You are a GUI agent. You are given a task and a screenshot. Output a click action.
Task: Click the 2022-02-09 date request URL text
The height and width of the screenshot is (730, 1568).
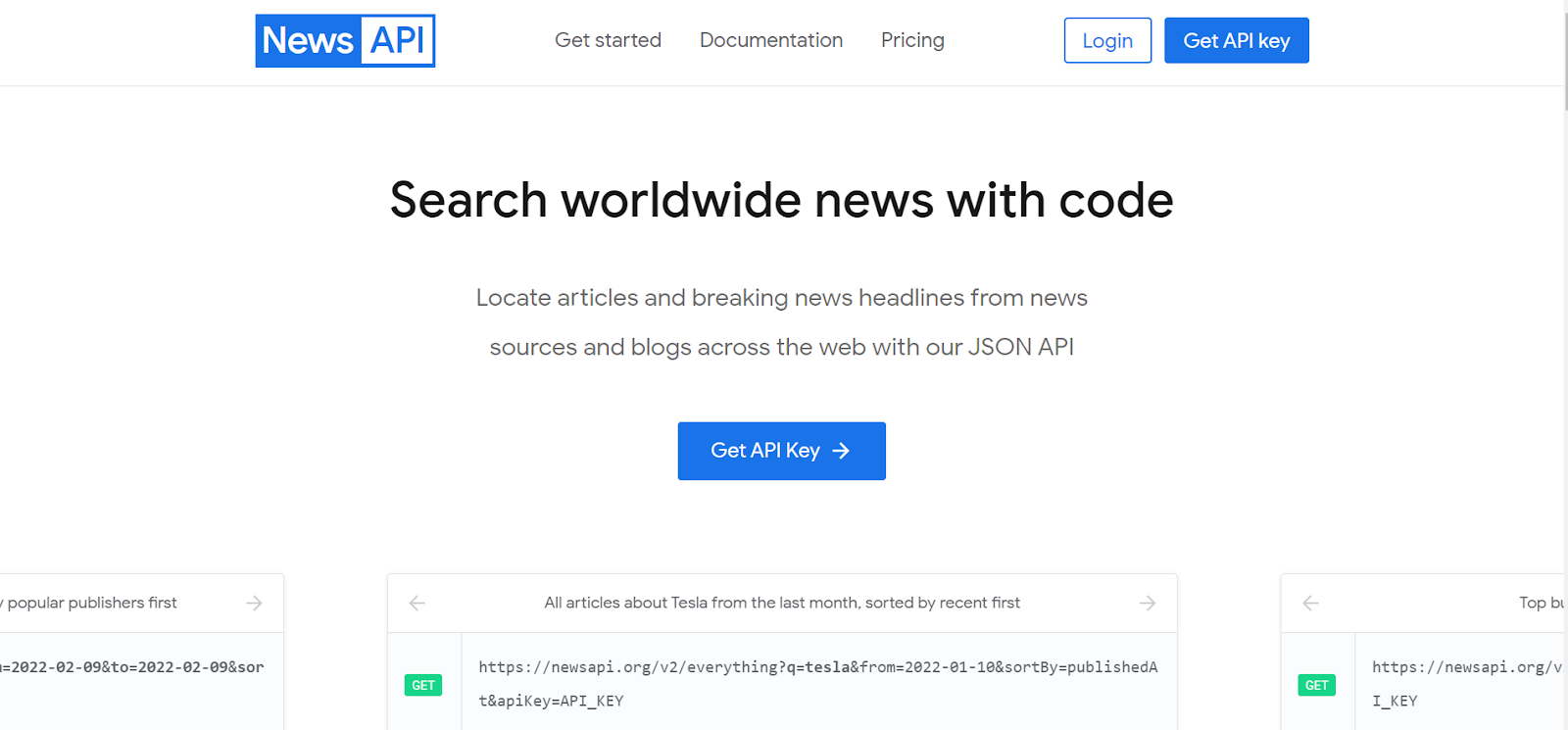click(132, 667)
